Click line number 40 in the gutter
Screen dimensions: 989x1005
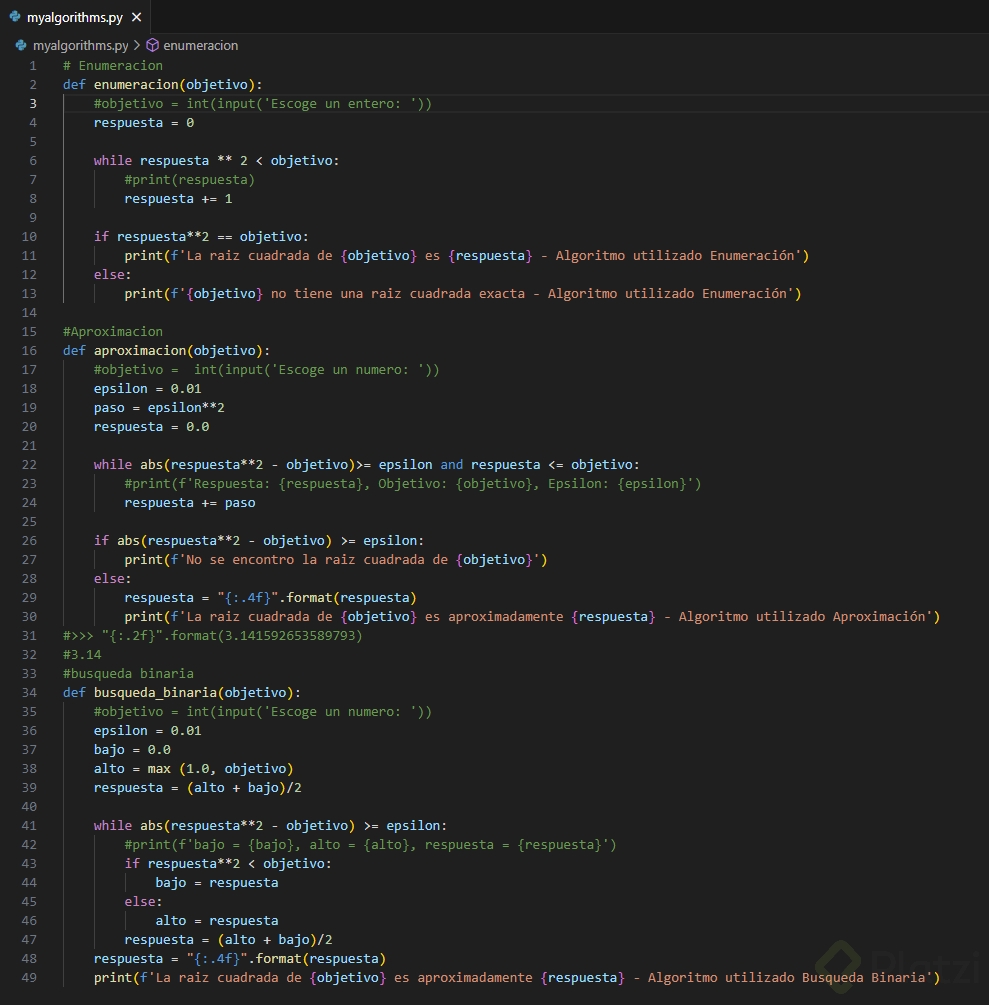[x=29, y=807]
